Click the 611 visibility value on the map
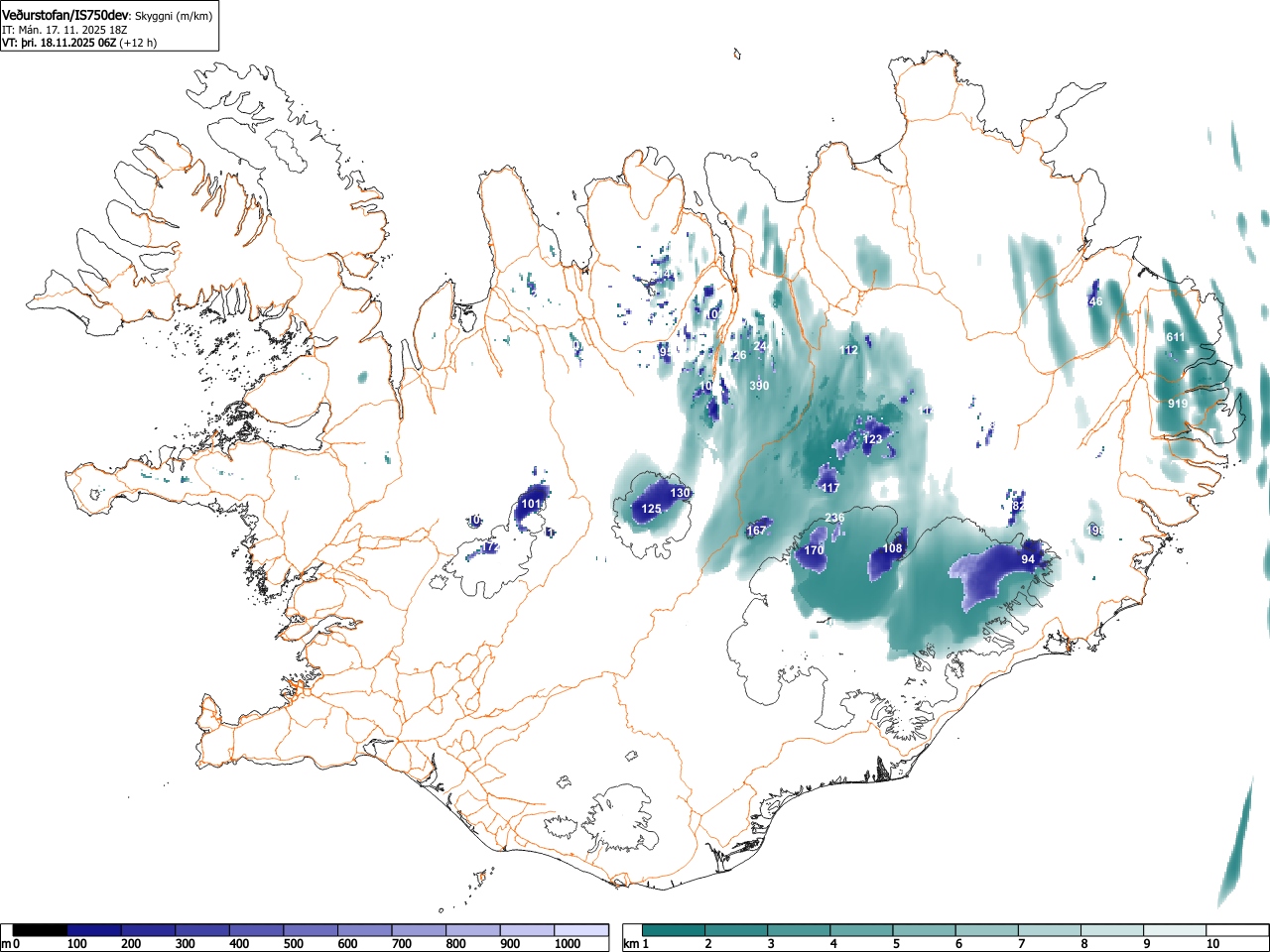The image size is (1270, 952). coord(1176,337)
